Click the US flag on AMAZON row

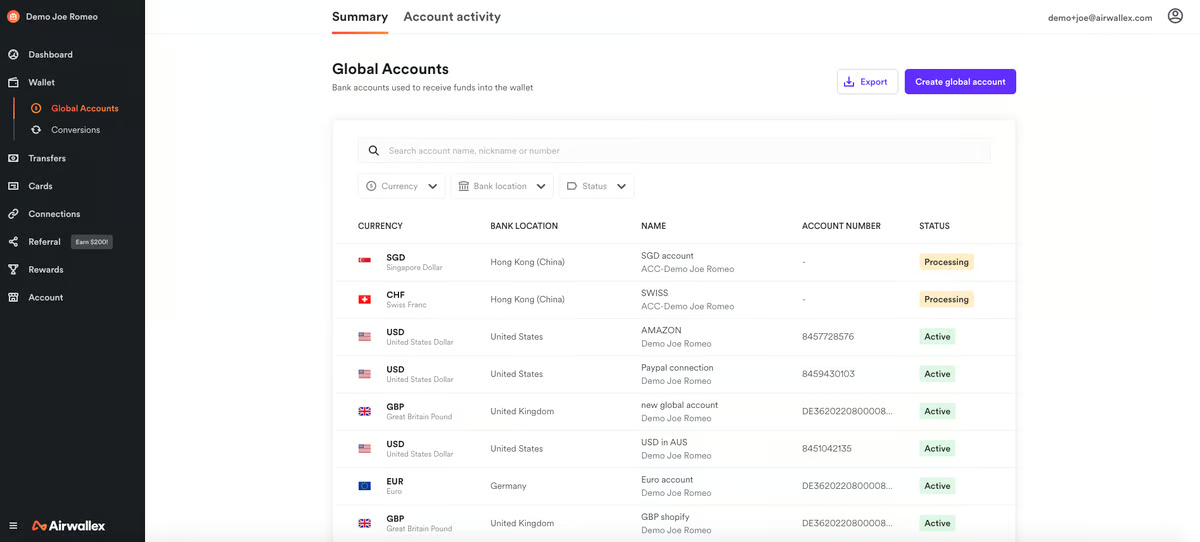365,336
